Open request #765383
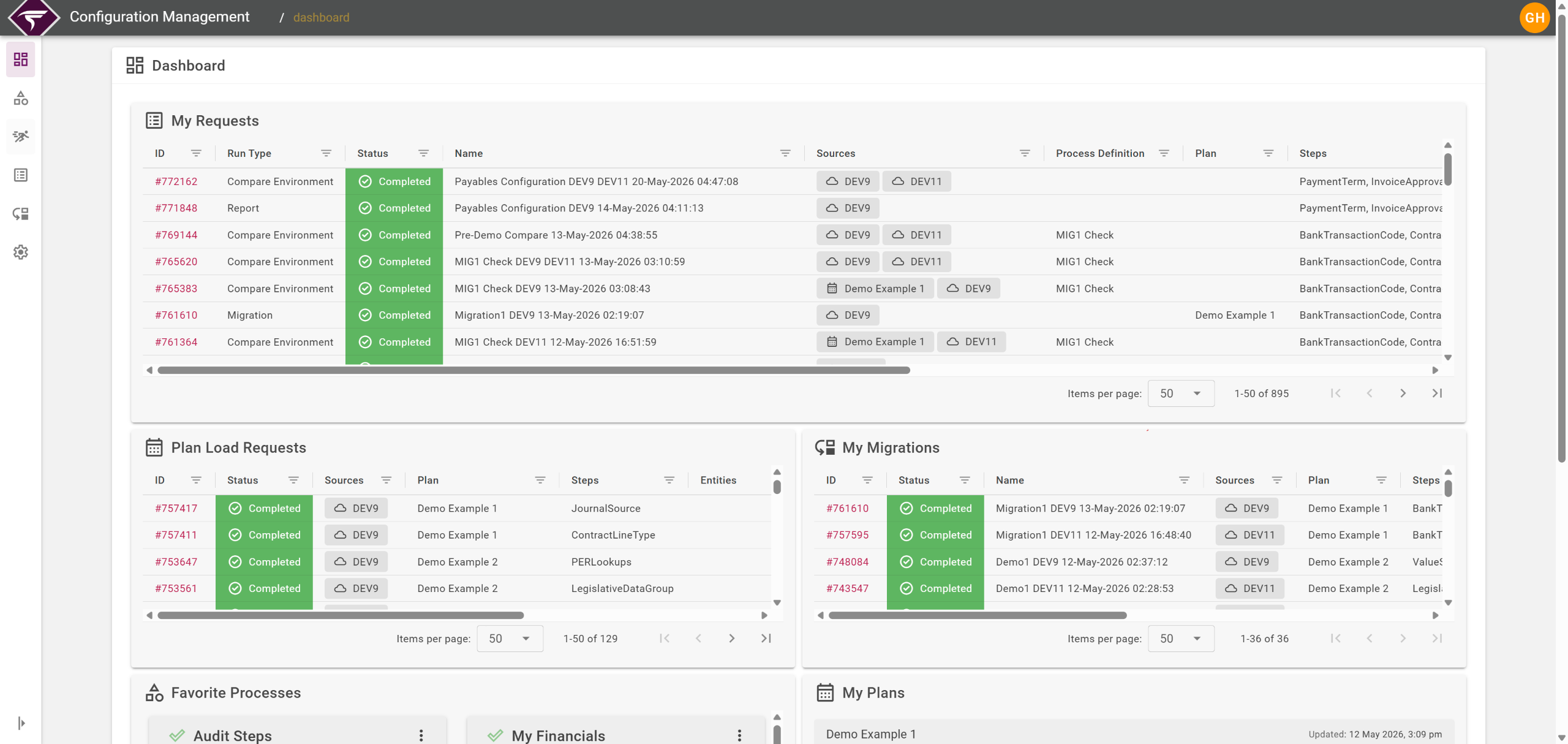 pos(176,289)
